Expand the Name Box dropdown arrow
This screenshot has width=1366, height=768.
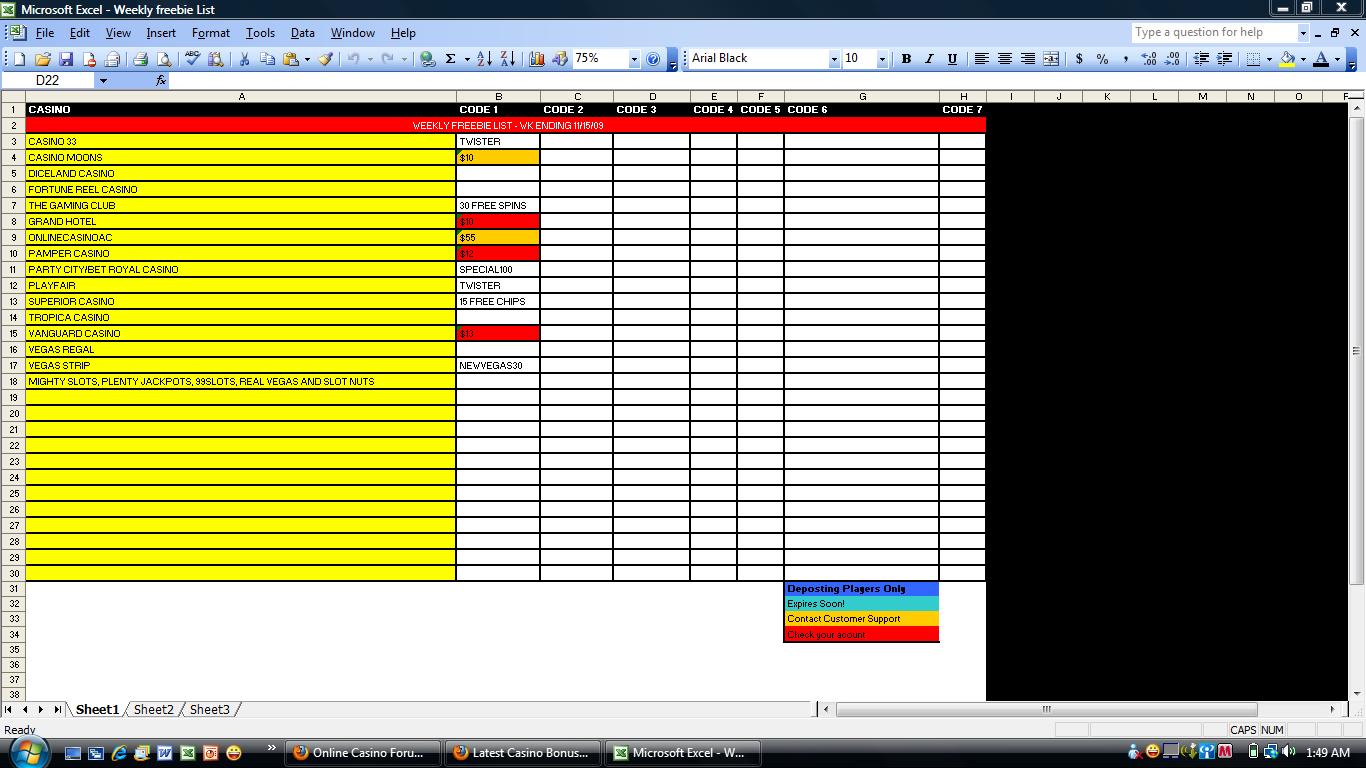102,80
